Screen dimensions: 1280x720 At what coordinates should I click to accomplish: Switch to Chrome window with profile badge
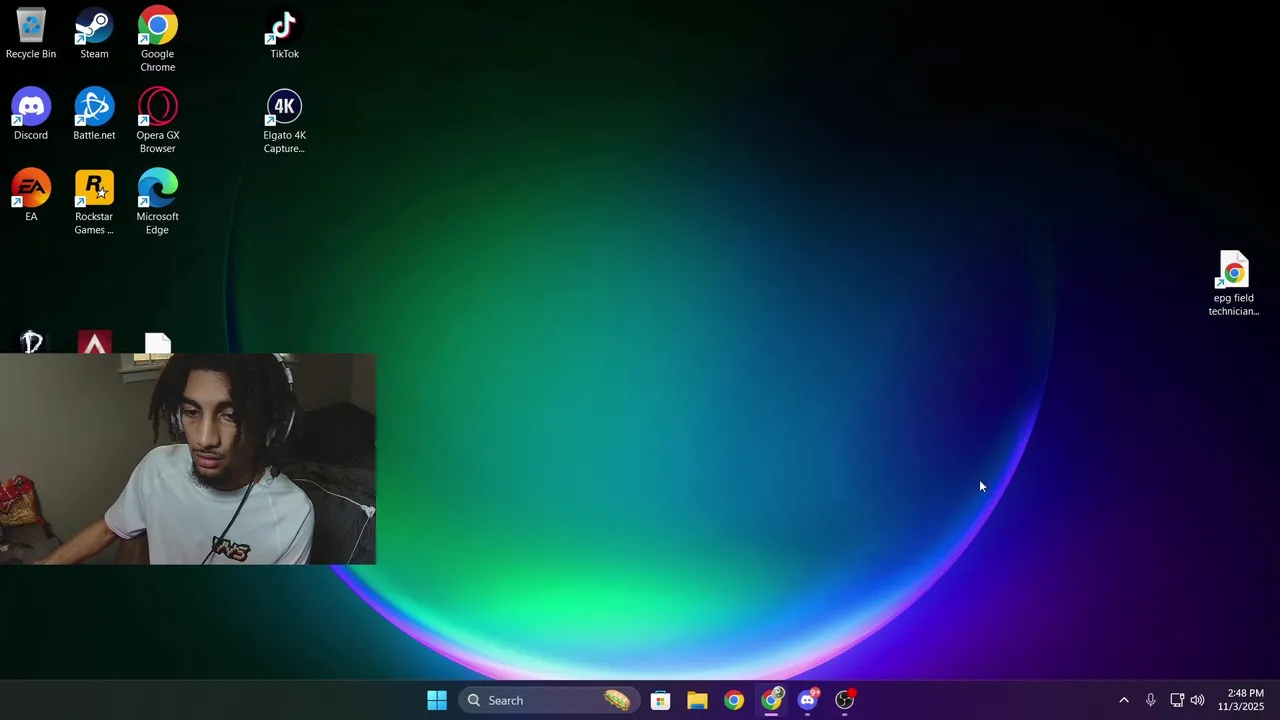pyautogui.click(x=771, y=700)
